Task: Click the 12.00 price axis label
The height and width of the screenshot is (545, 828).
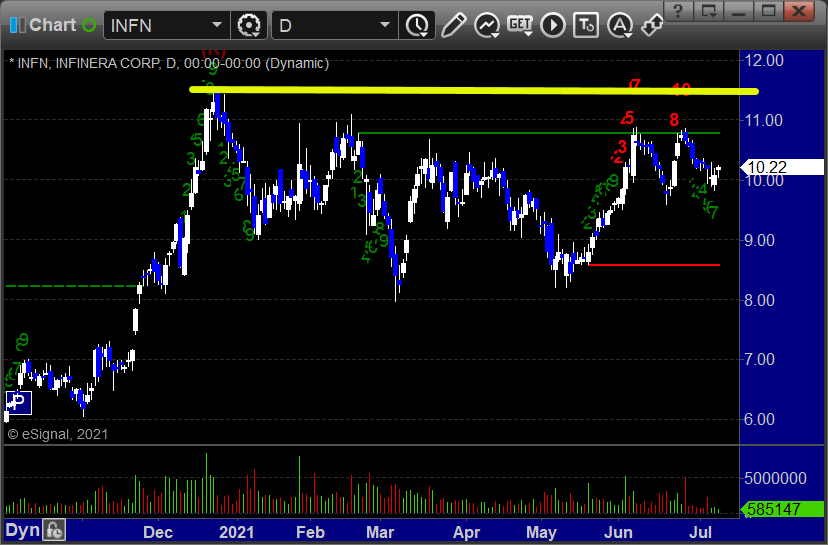Action: (764, 60)
